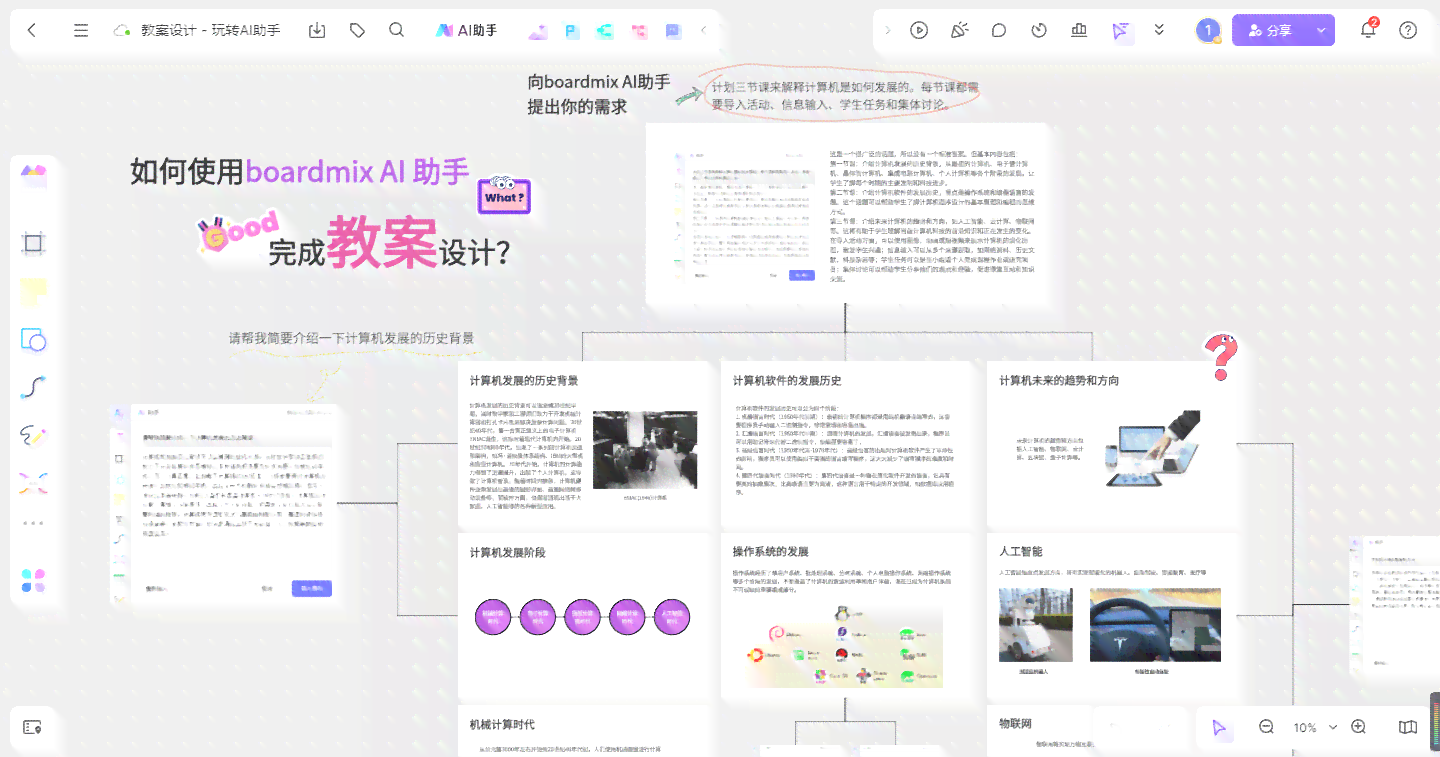Click the bottom-left layers panel icon
The image size is (1440, 757).
click(x=32, y=727)
